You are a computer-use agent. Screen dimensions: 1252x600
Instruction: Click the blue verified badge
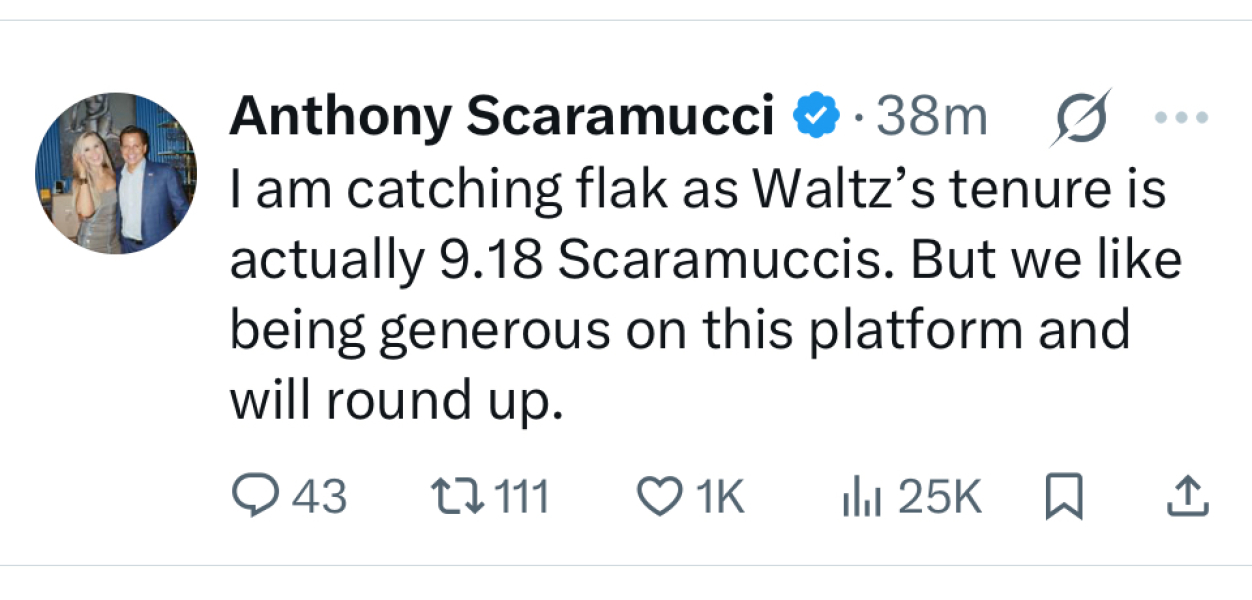point(813,113)
